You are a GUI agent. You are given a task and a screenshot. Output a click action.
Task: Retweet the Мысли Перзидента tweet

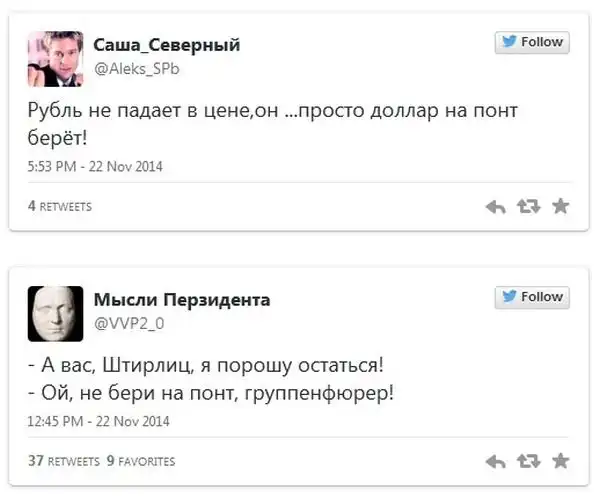pyautogui.click(x=527, y=461)
